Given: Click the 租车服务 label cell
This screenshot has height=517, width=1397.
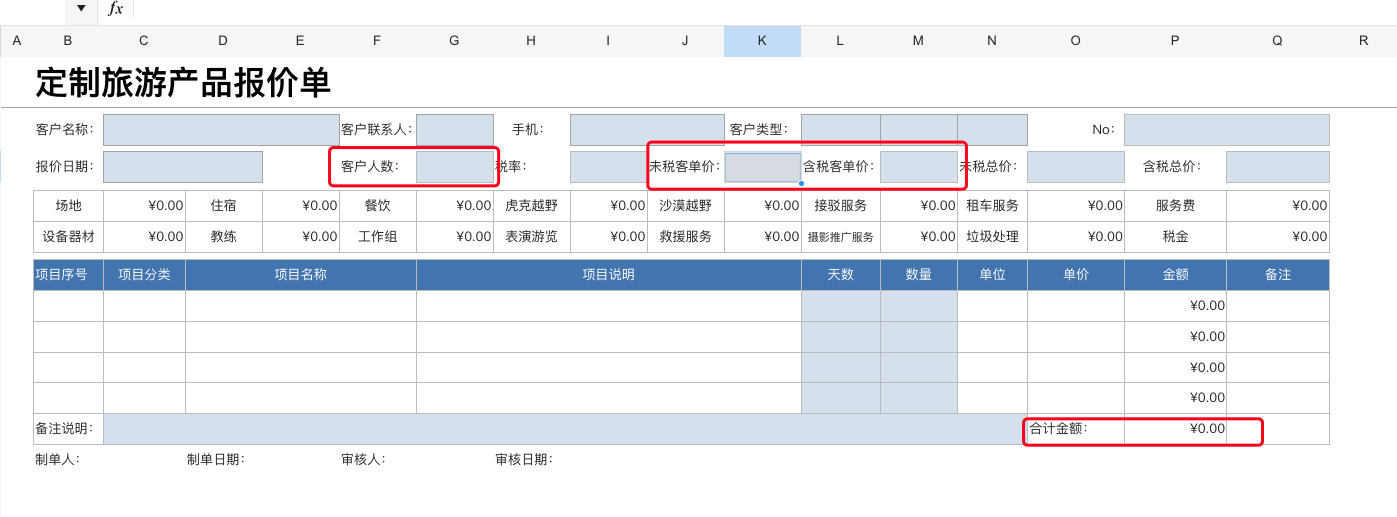Looking at the screenshot, I should pyautogui.click(x=992, y=206).
